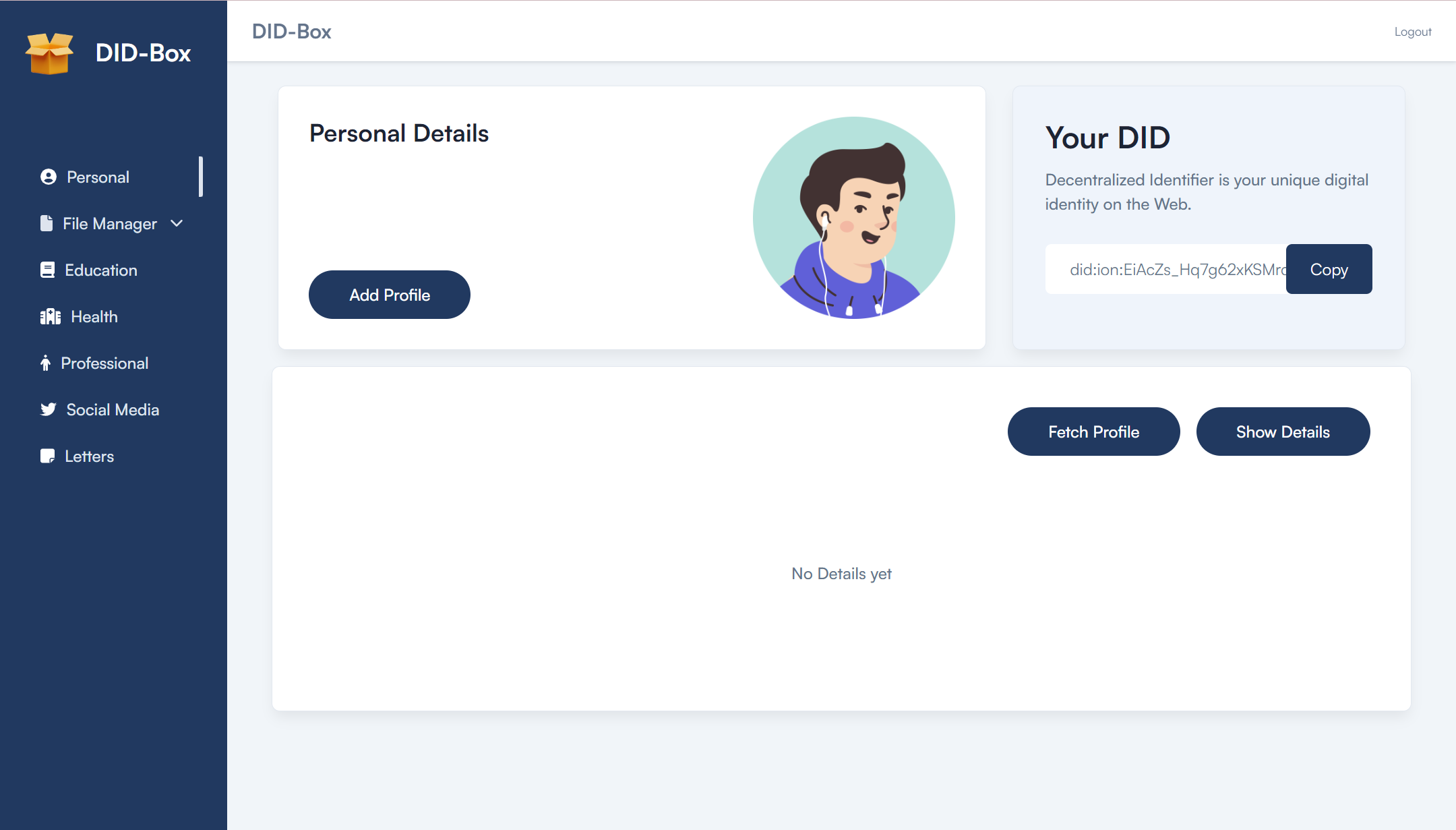Click the Education book icon
Viewport: 1456px width, 830px height.
coord(47,270)
